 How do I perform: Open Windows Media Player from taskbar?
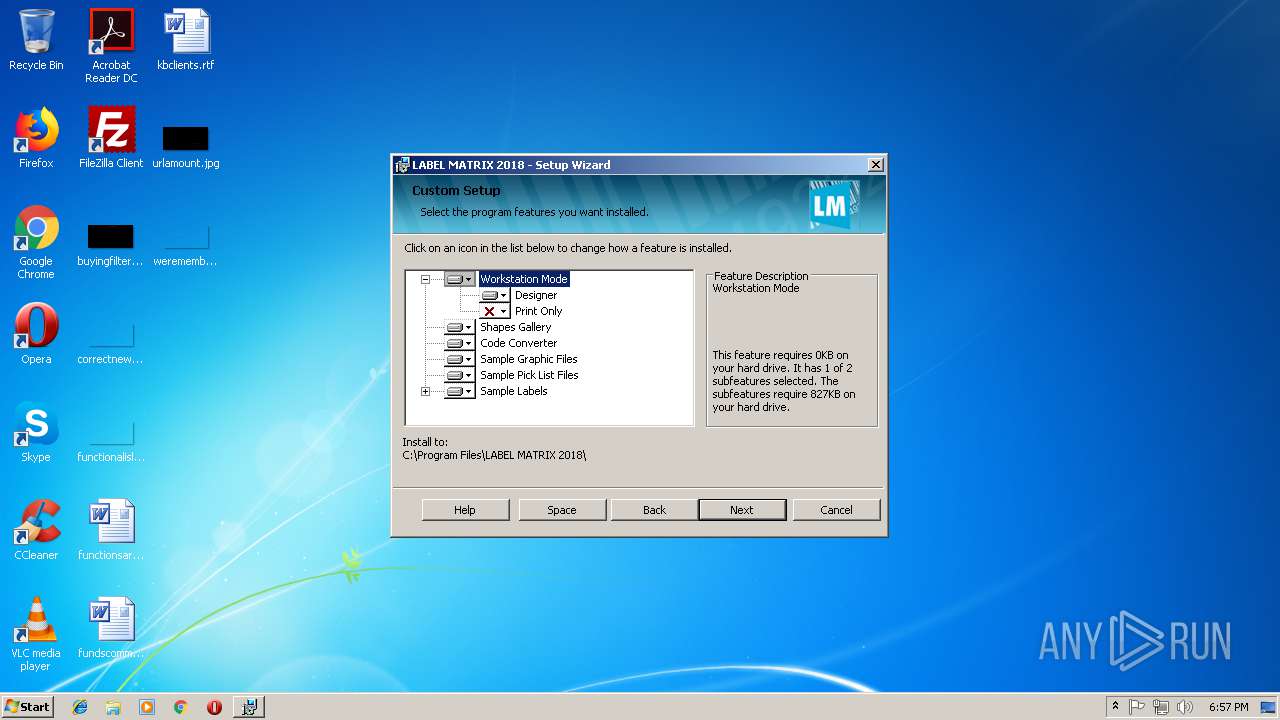coord(147,707)
